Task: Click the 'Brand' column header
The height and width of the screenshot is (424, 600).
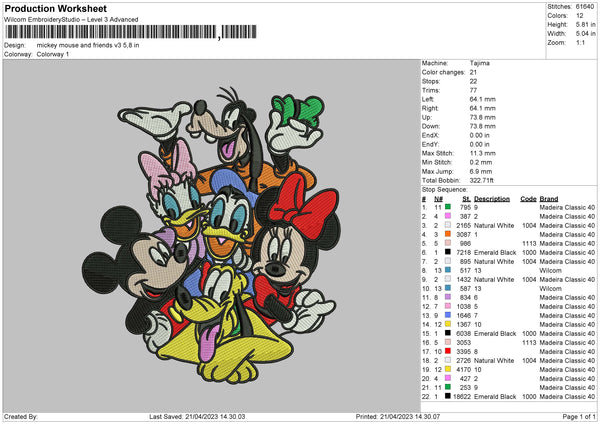Action: pyautogui.click(x=549, y=199)
